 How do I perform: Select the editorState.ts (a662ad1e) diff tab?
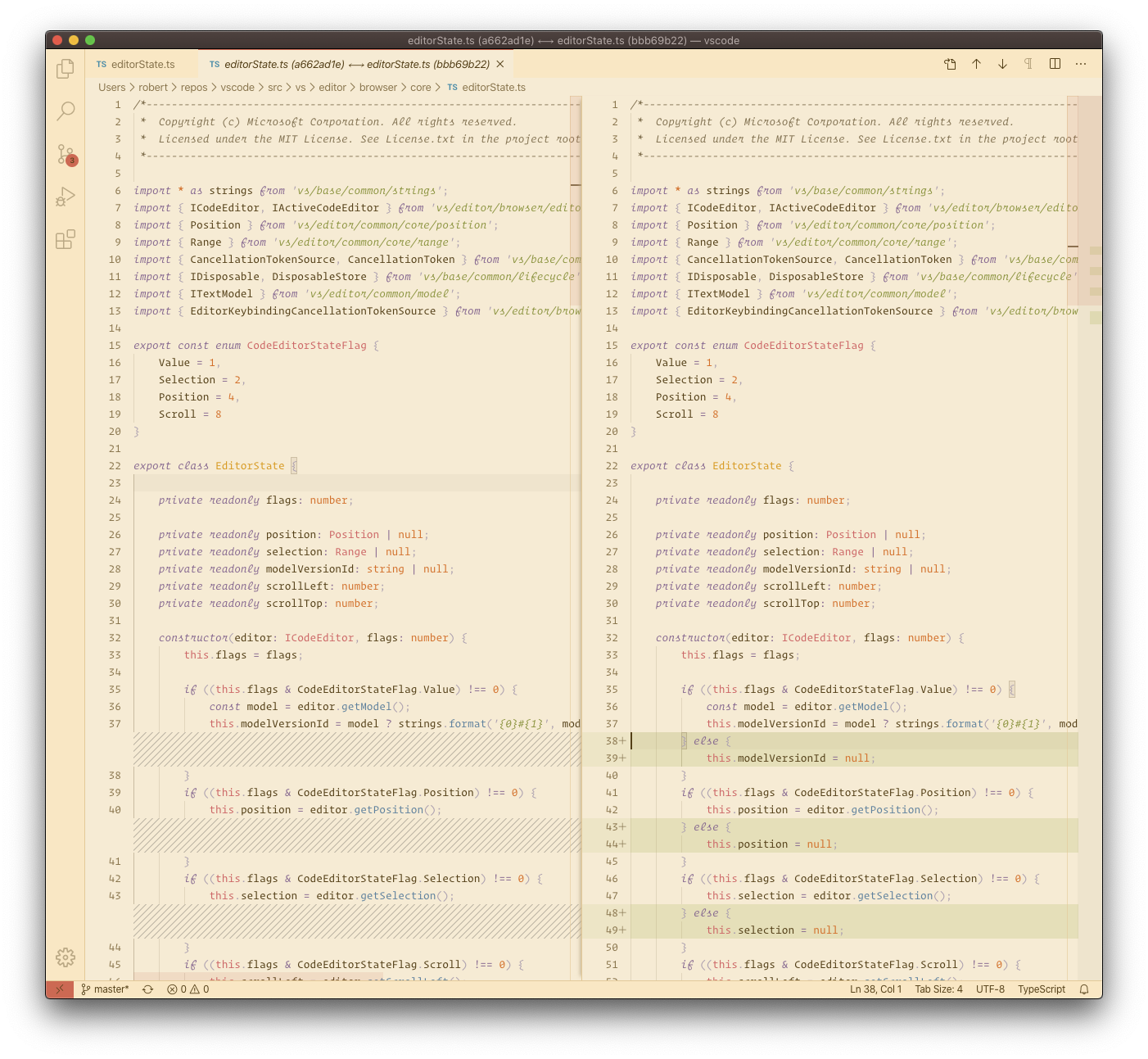tap(356, 64)
